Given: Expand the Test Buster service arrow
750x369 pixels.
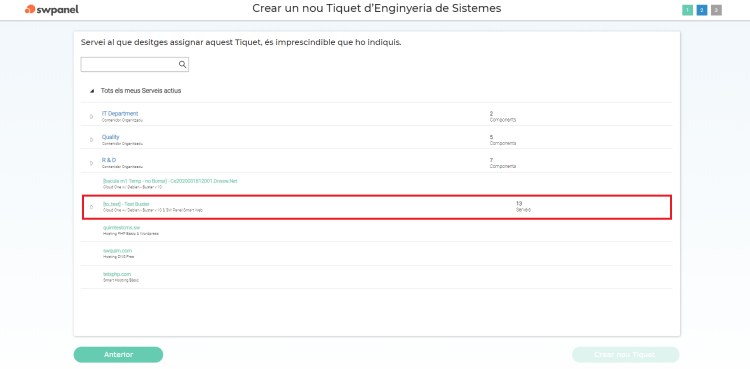Looking at the screenshot, I should (91, 207).
